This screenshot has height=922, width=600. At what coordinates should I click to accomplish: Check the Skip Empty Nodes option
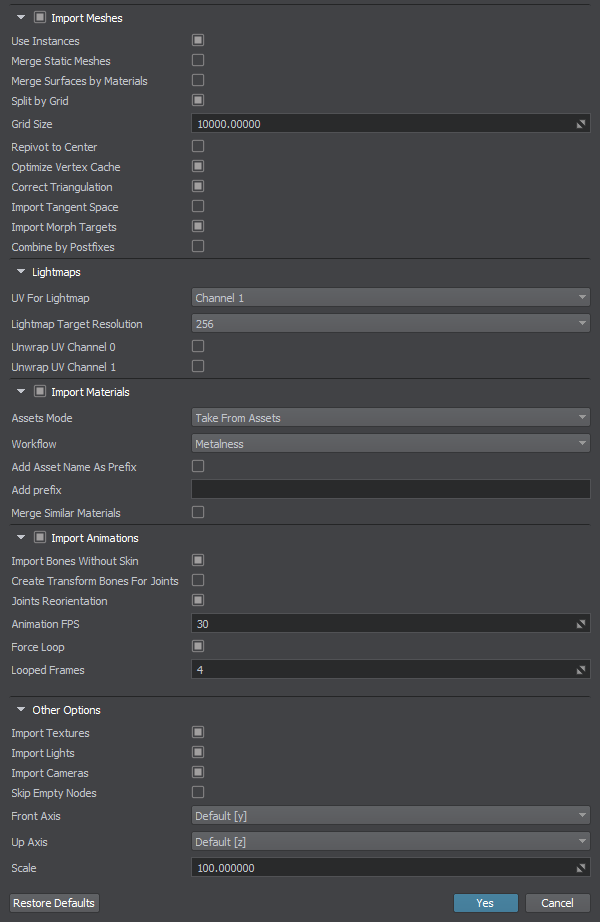[198, 793]
